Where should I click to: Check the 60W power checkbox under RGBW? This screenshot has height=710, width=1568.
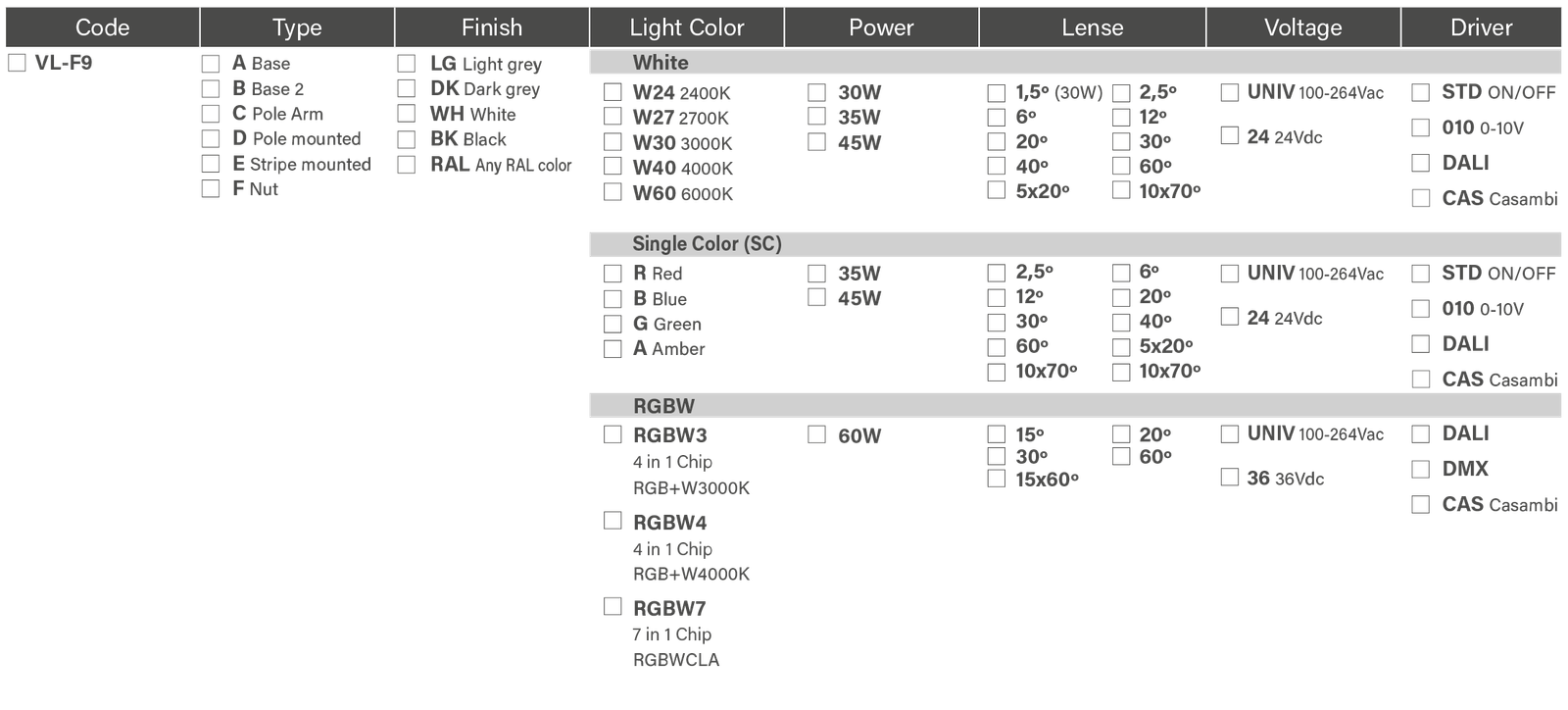pos(817,434)
